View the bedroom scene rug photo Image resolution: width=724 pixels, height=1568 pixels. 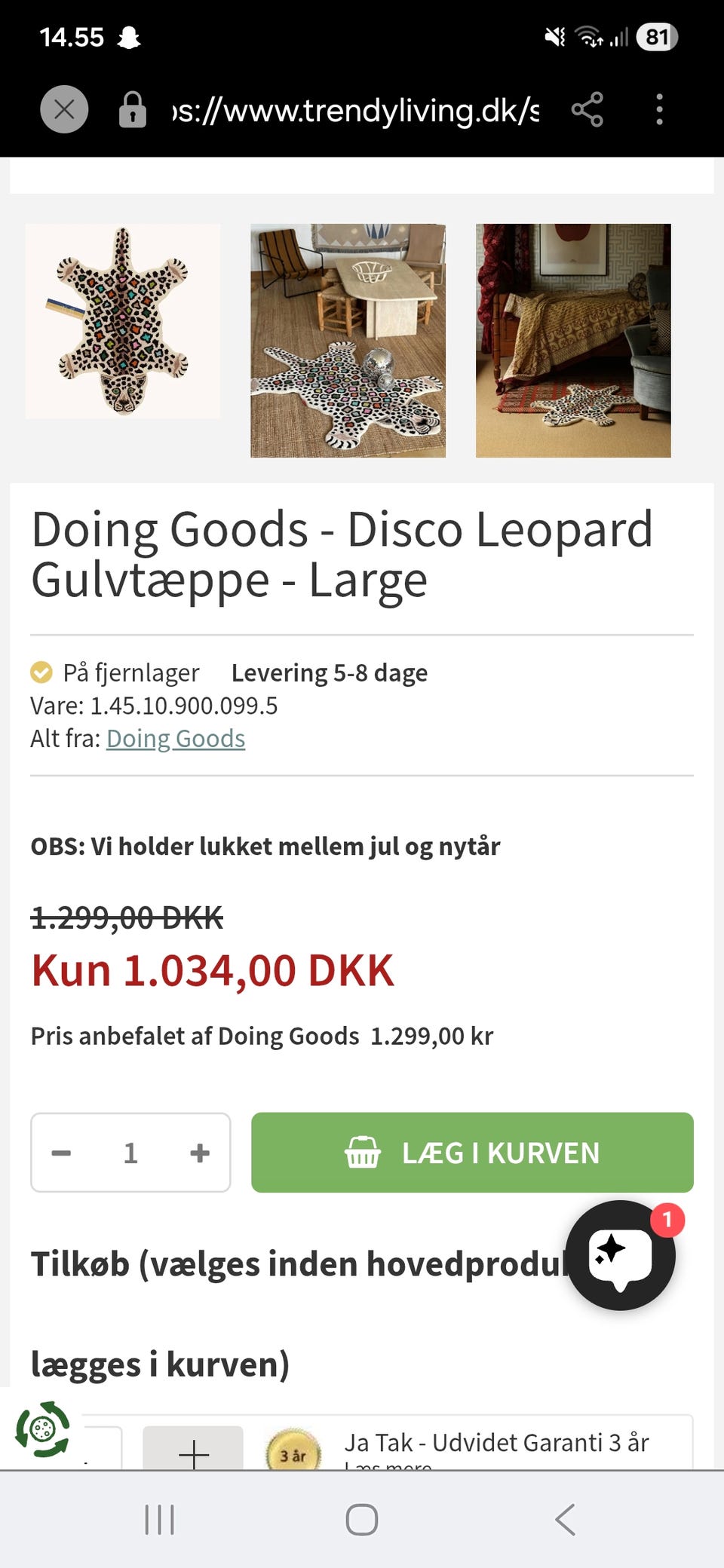573,340
